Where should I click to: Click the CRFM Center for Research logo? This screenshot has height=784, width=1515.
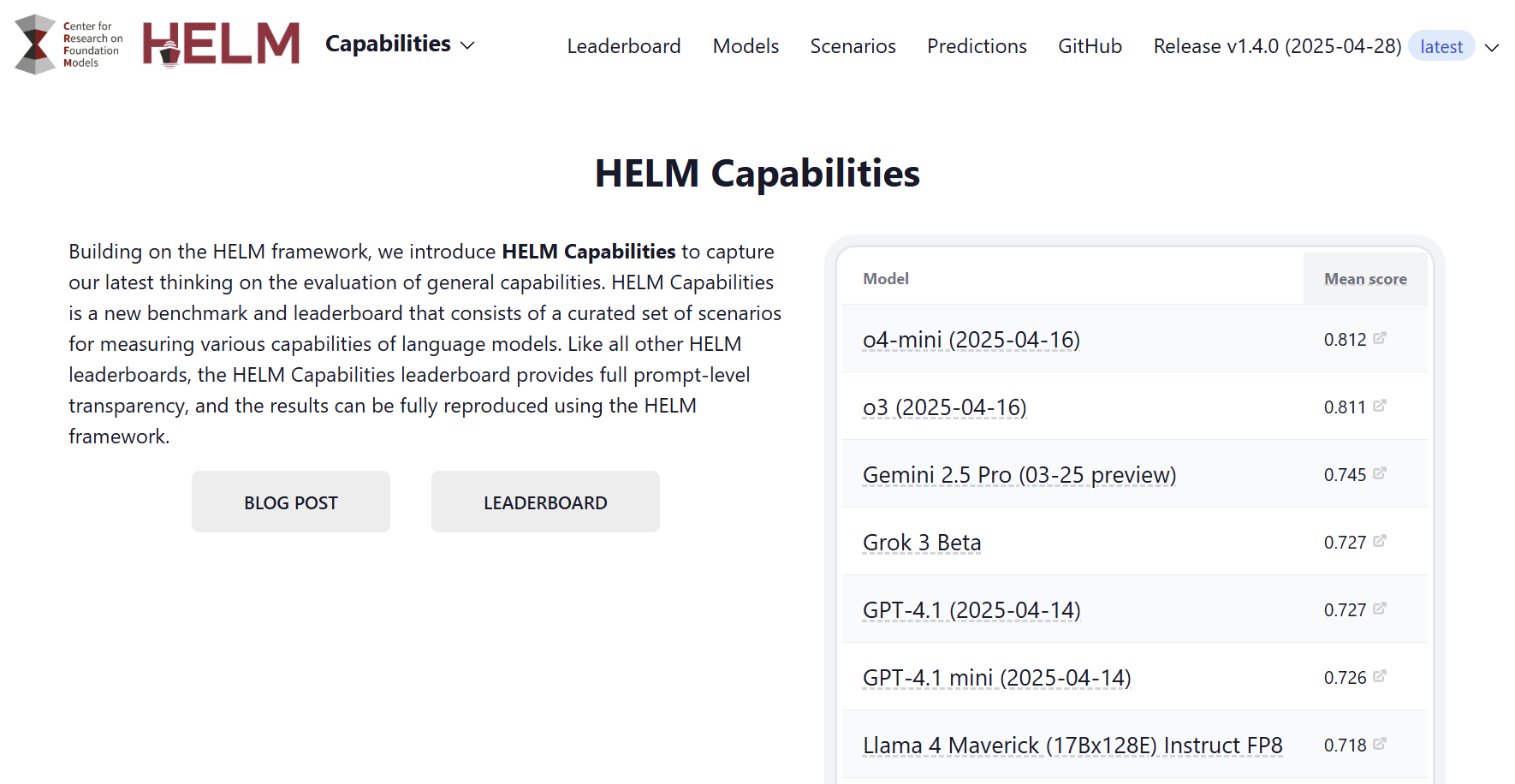pos(68,45)
